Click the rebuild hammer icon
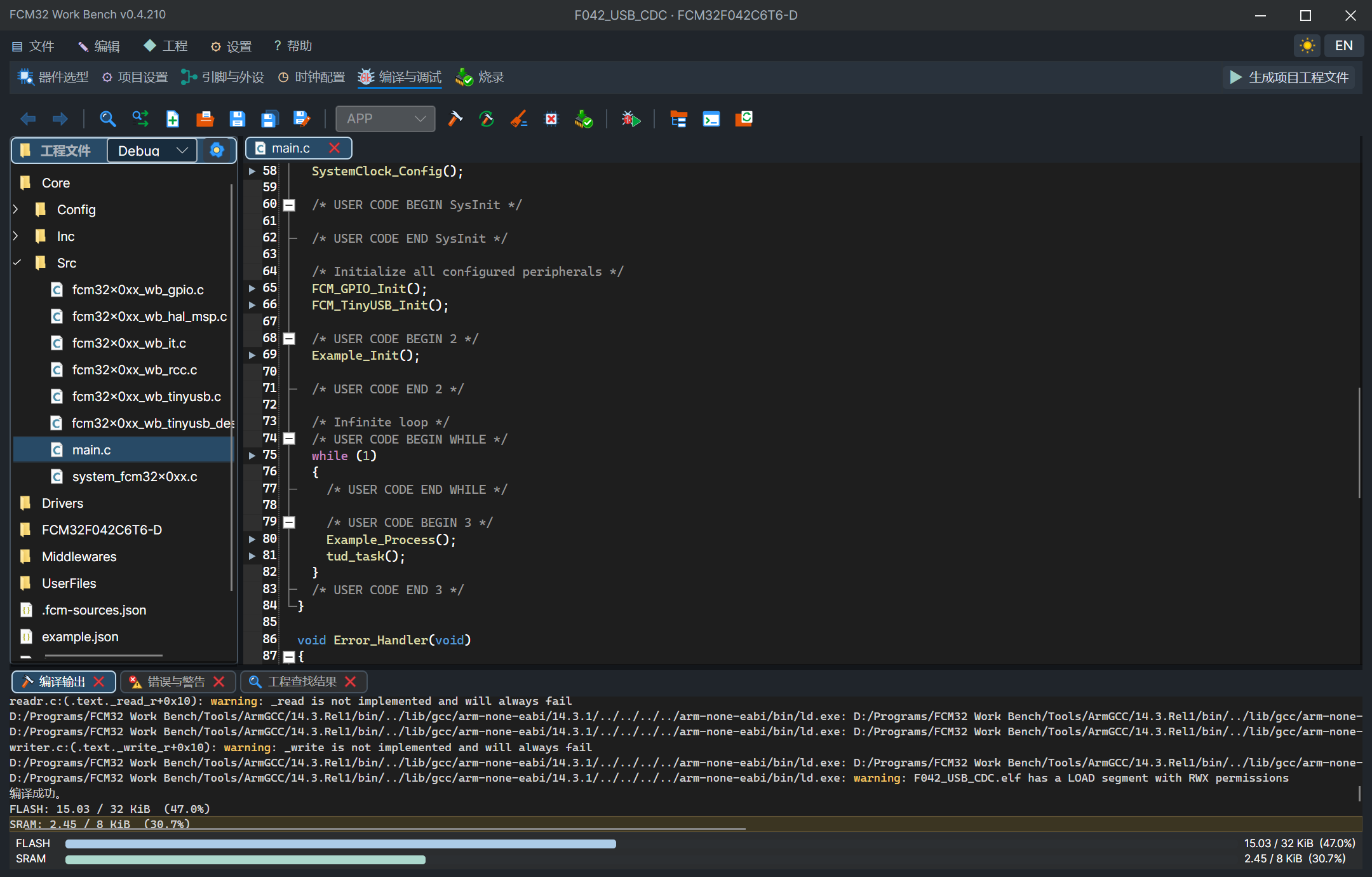 coord(487,119)
